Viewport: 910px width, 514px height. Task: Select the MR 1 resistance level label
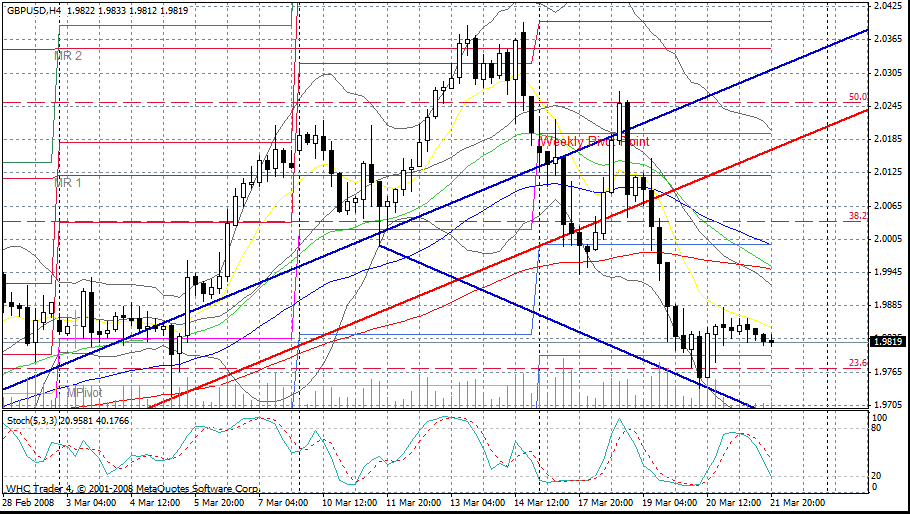tap(68, 183)
